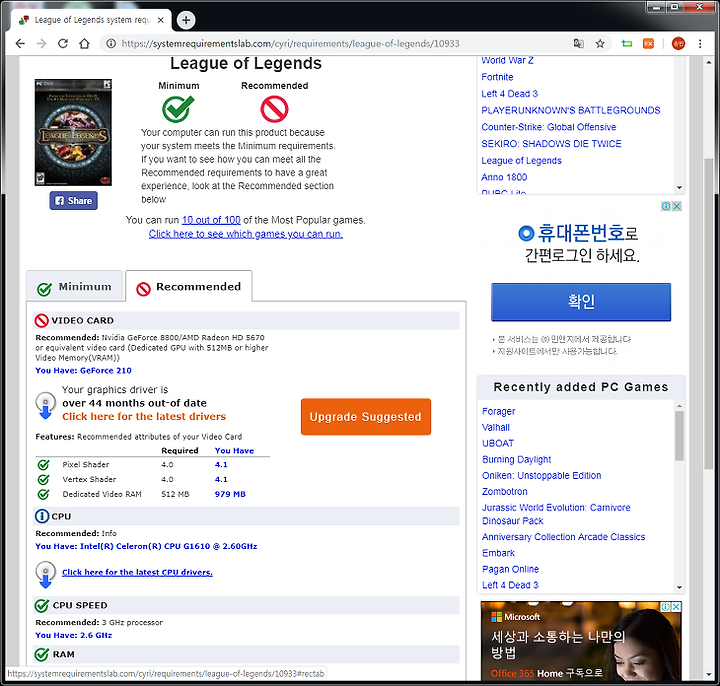Click here to see which games link
The width and height of the screenshot is (720, 686).
246,234
